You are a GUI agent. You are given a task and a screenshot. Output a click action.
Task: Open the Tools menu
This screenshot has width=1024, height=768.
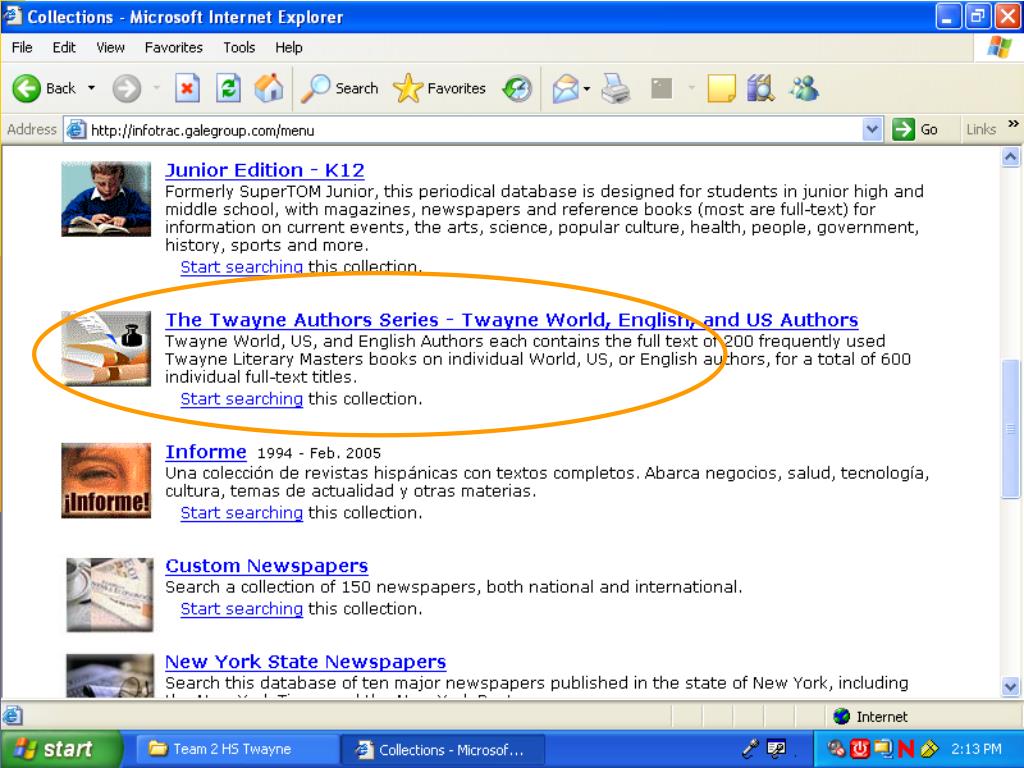coord(239,48)
